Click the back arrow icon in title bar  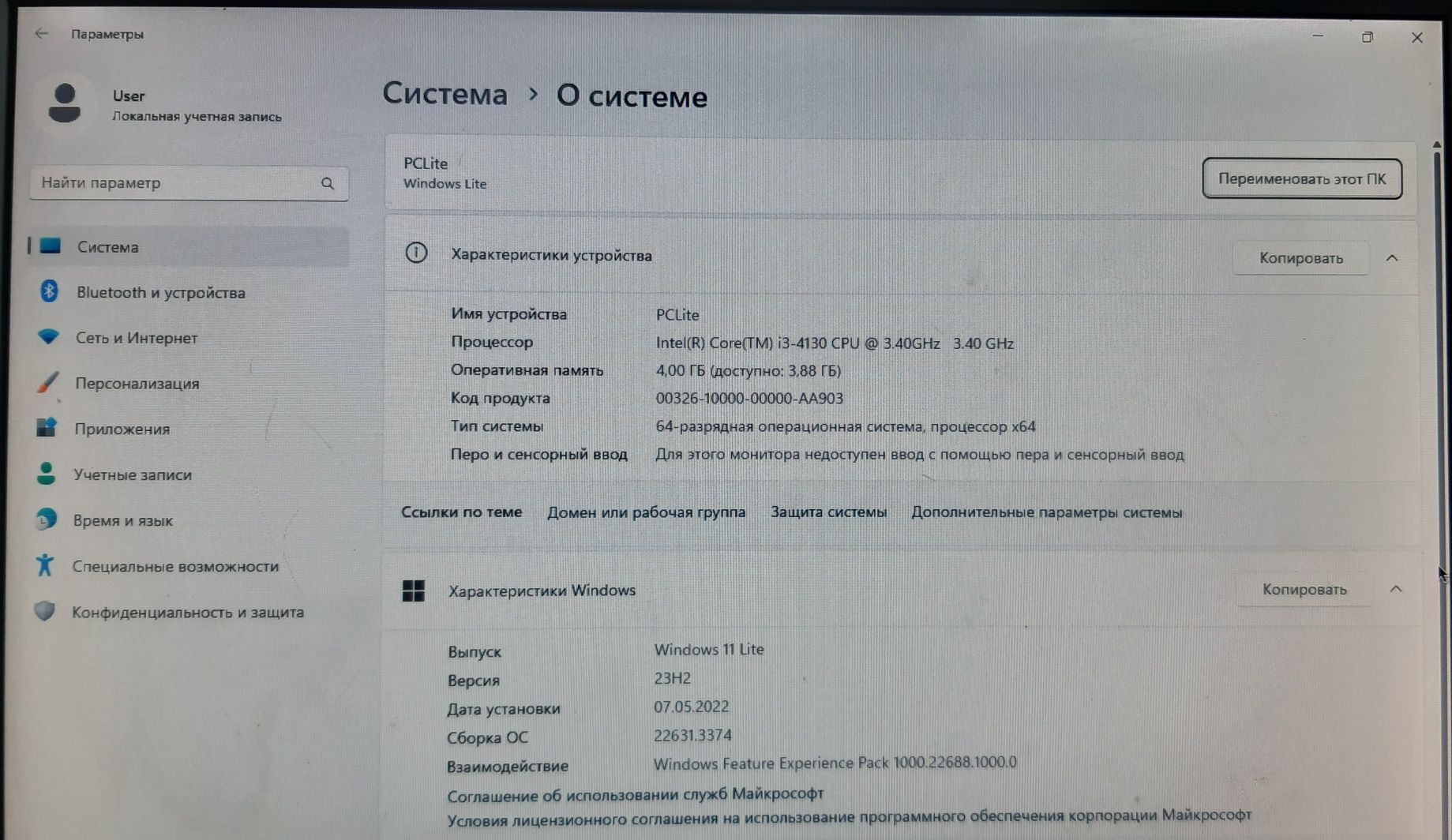(x=41, y=33)
